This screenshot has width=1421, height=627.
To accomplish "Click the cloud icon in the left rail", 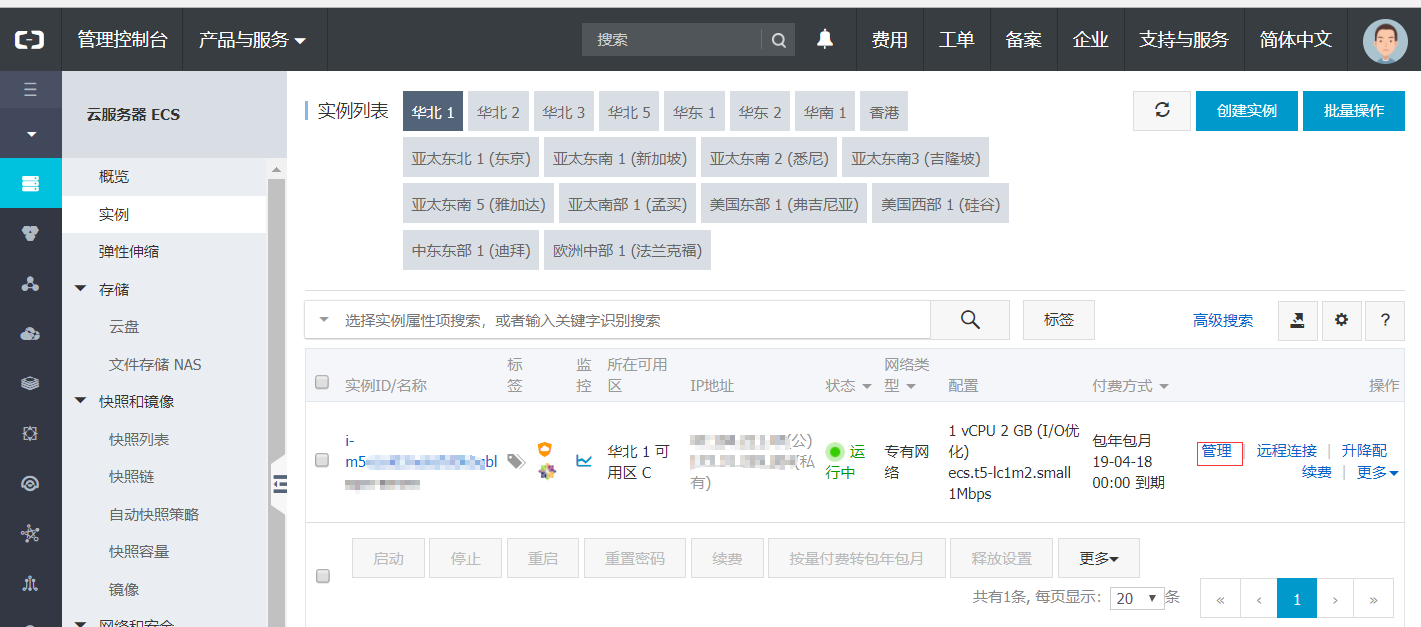I will 30,333.
